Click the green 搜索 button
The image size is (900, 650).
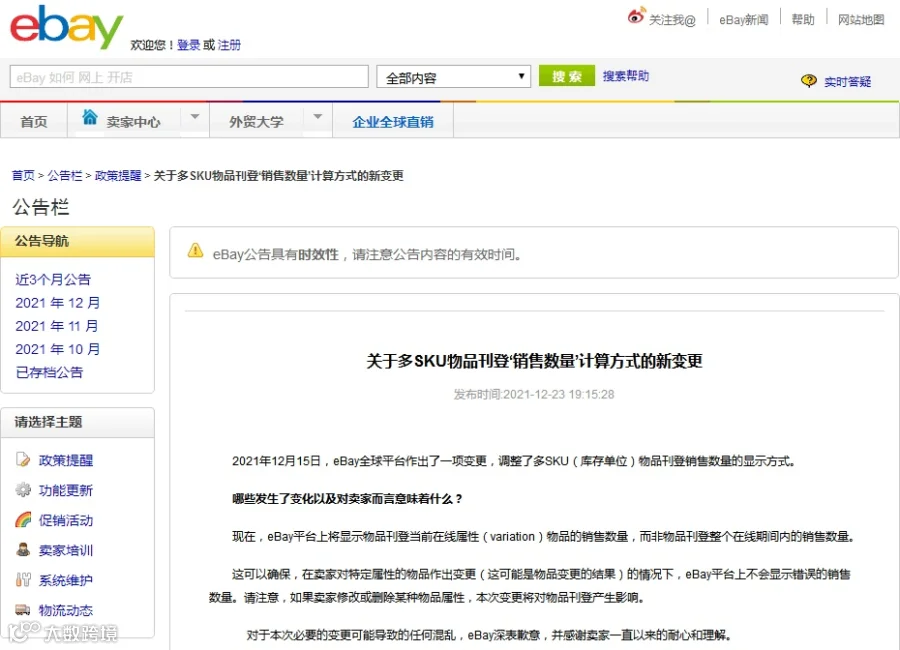(567, 76)
